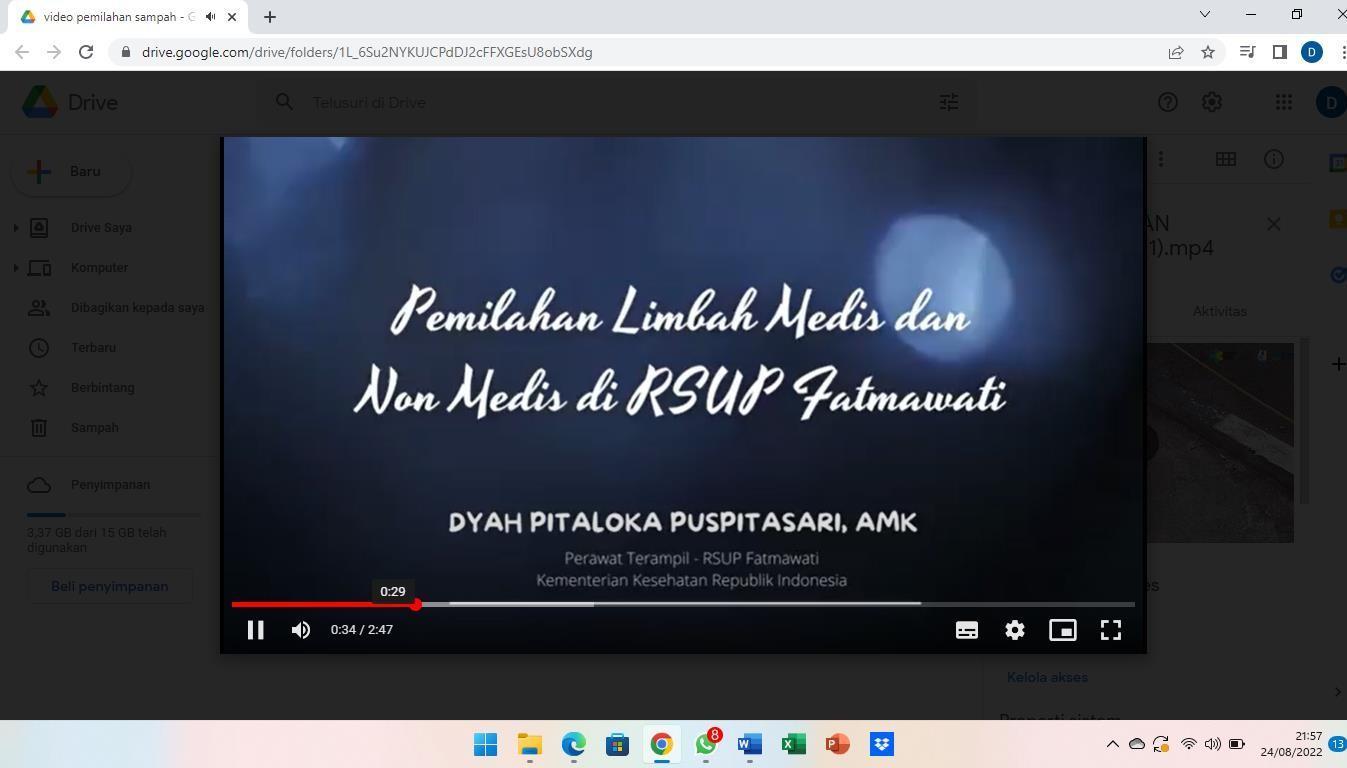Switch to the Aktivitas tab
The width and height of the screenshot is (1347, 768).
(x=1219, y=311)
